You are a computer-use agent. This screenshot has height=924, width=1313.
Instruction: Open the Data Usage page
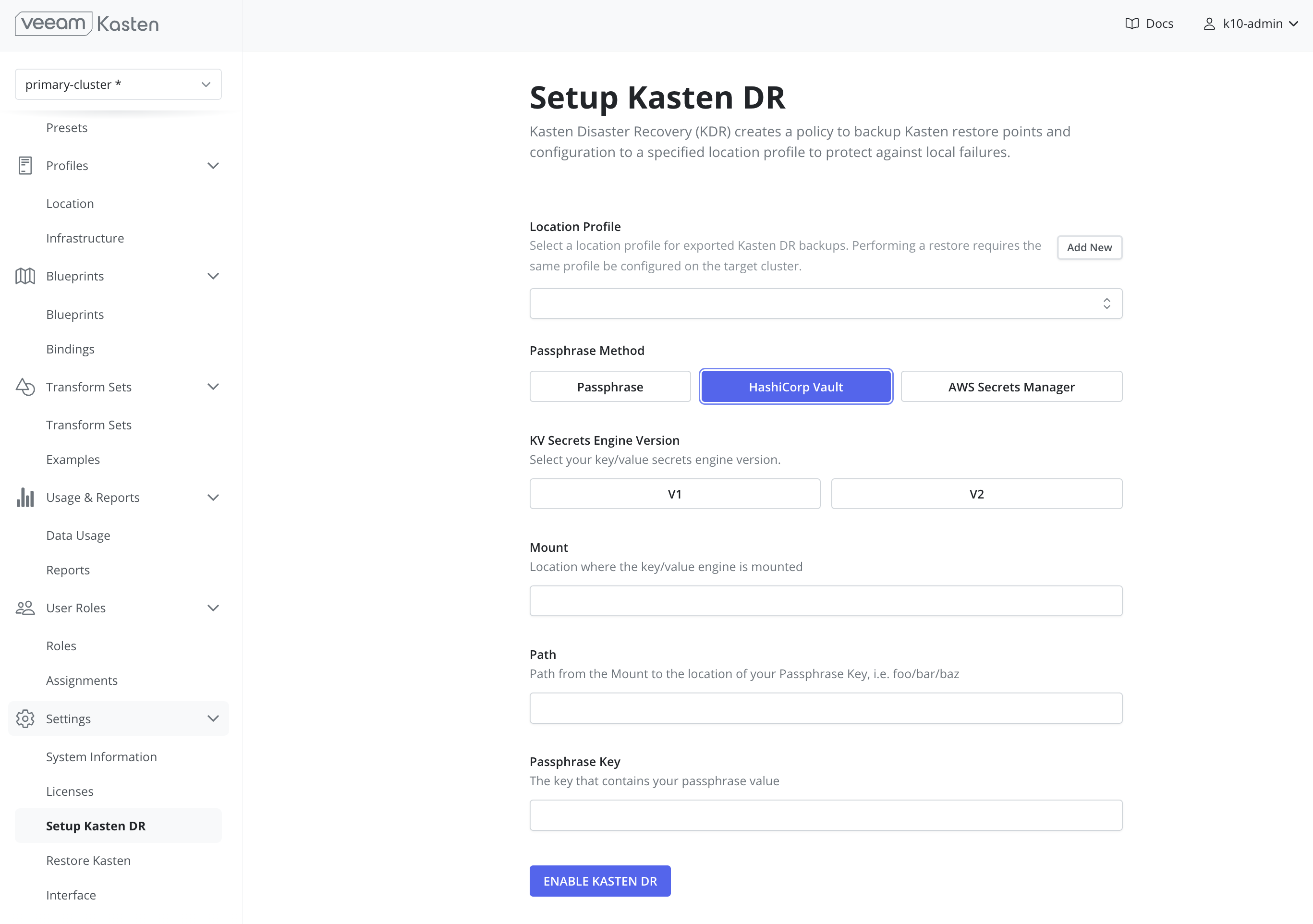[x=78, y=535]
